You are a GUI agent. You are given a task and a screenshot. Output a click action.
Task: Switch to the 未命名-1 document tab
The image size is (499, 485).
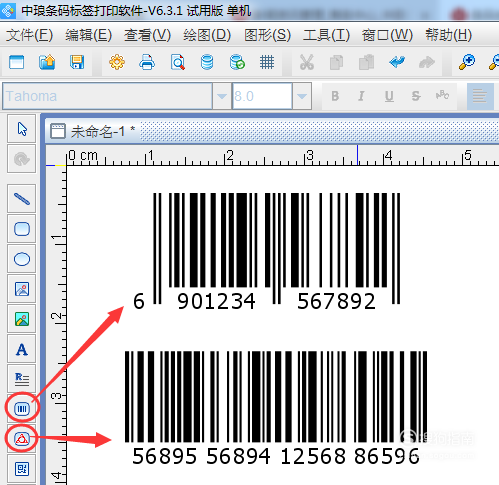click(x=93, y=131)
